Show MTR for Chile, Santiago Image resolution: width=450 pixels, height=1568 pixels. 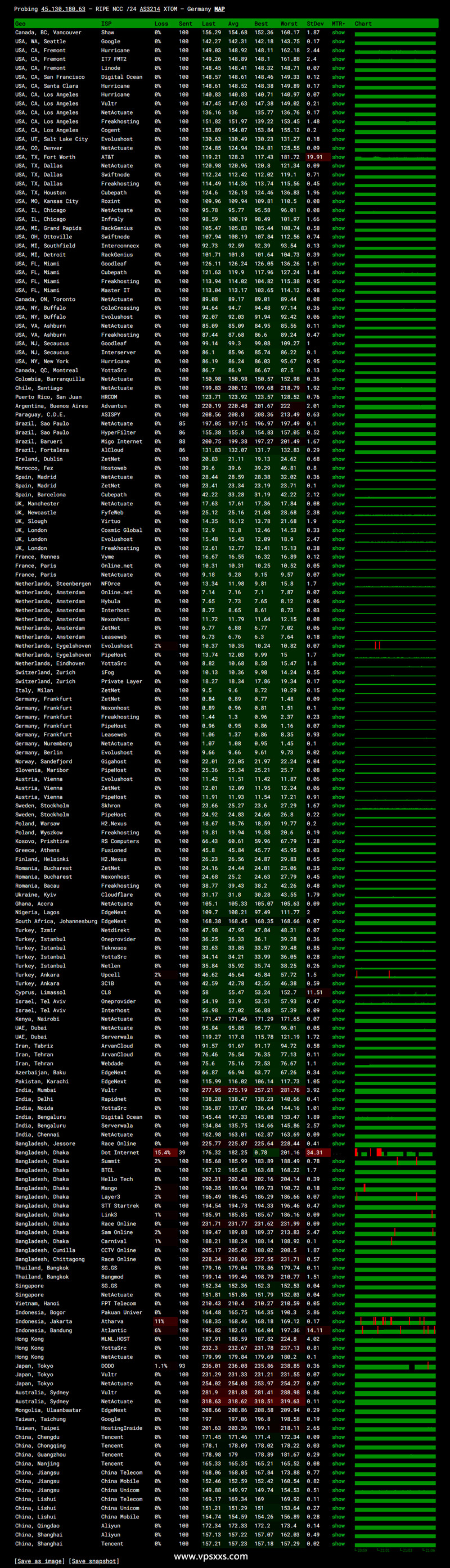pyautogui.click(x=338, y=388)
